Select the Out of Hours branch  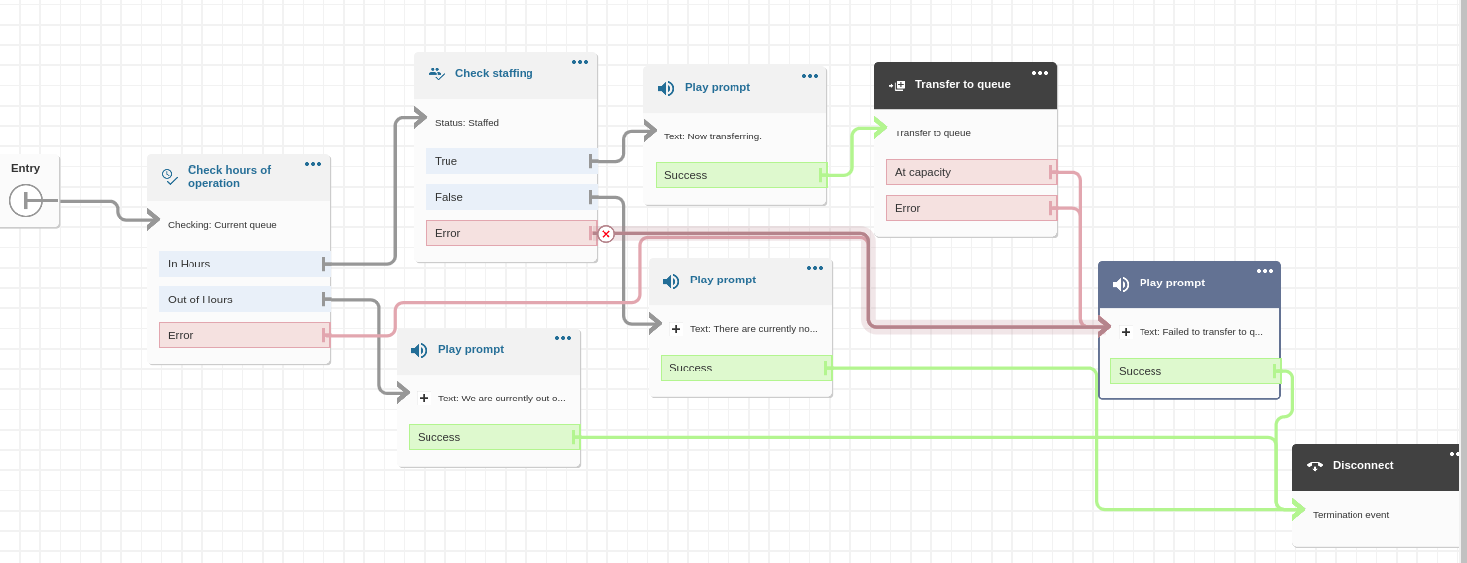242,300
